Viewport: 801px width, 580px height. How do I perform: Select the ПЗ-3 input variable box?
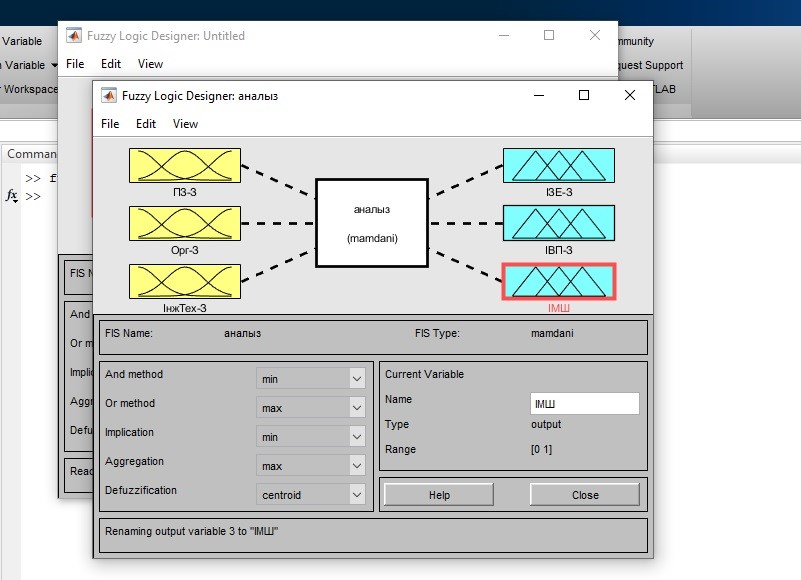184,166
